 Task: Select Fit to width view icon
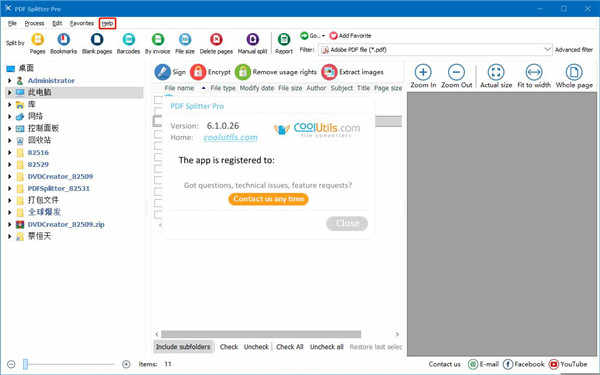tap(534, 72)
